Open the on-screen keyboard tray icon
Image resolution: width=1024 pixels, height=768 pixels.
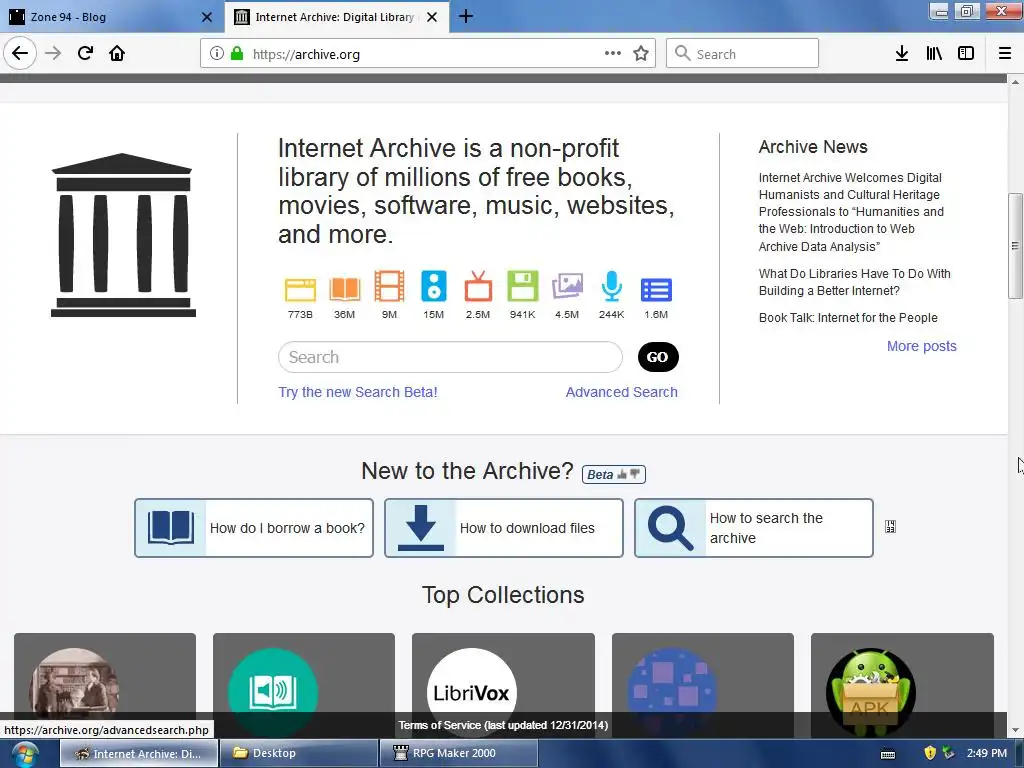click(888, 754)
